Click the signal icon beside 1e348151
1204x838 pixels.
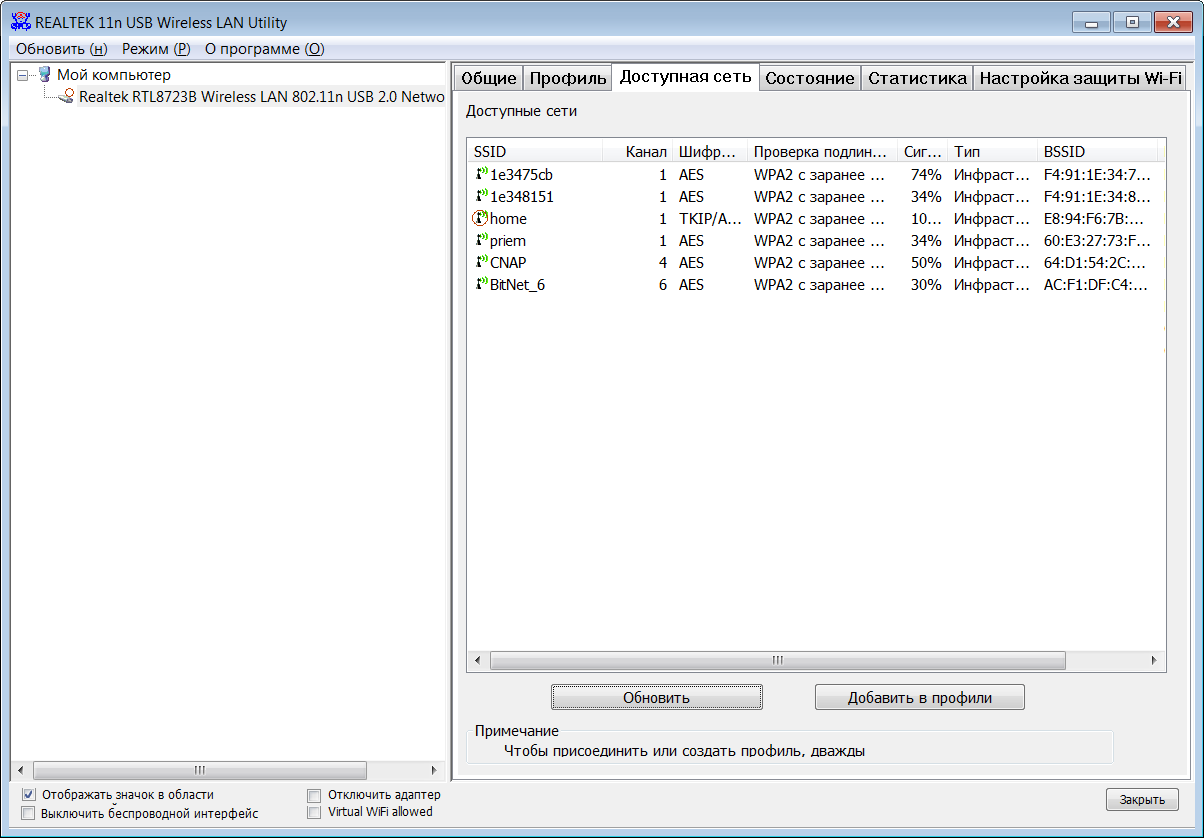point(481,197)
